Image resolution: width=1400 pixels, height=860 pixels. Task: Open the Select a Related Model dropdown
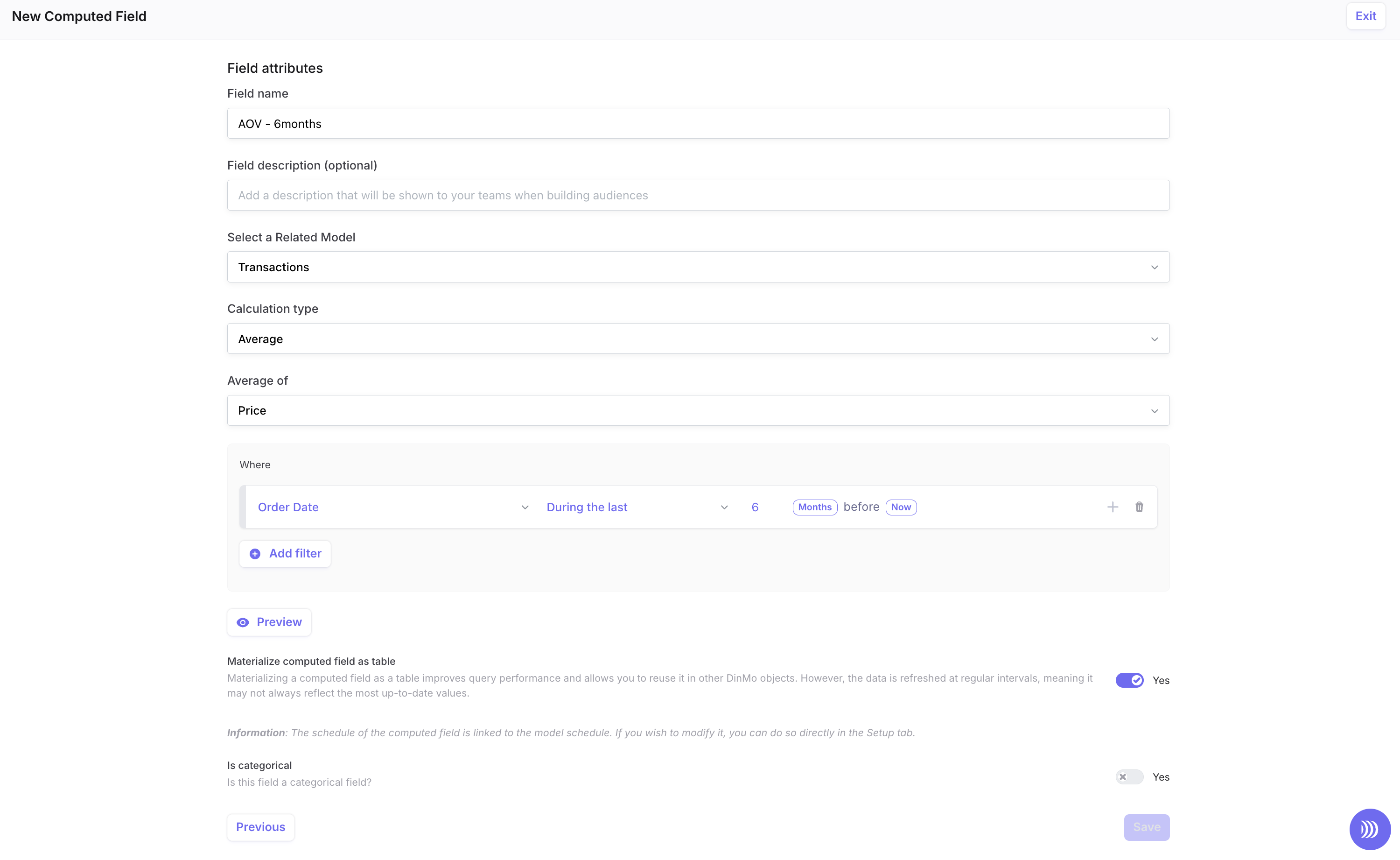(698, 267)
